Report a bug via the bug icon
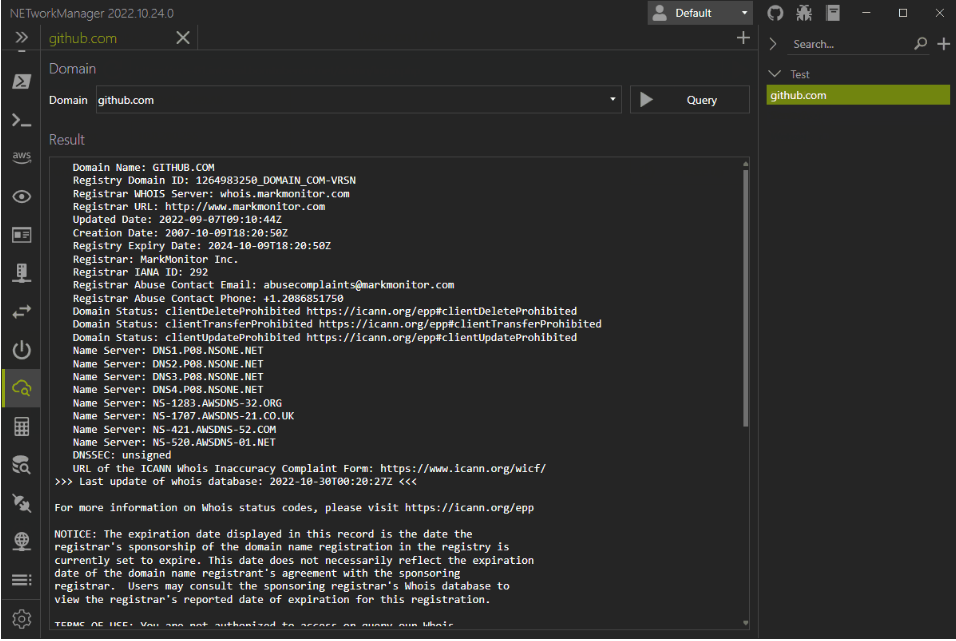 coord(804,12)
